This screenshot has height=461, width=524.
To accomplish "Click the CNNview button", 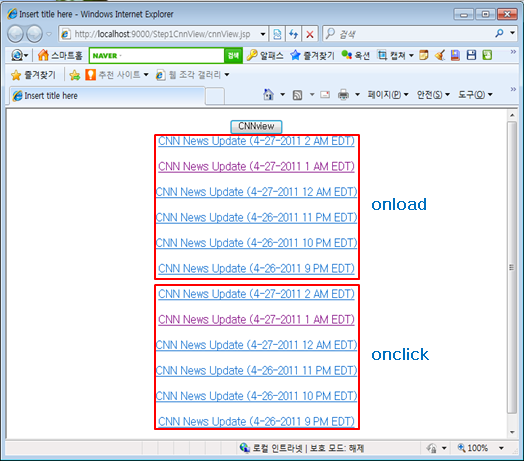I will 256,126.
